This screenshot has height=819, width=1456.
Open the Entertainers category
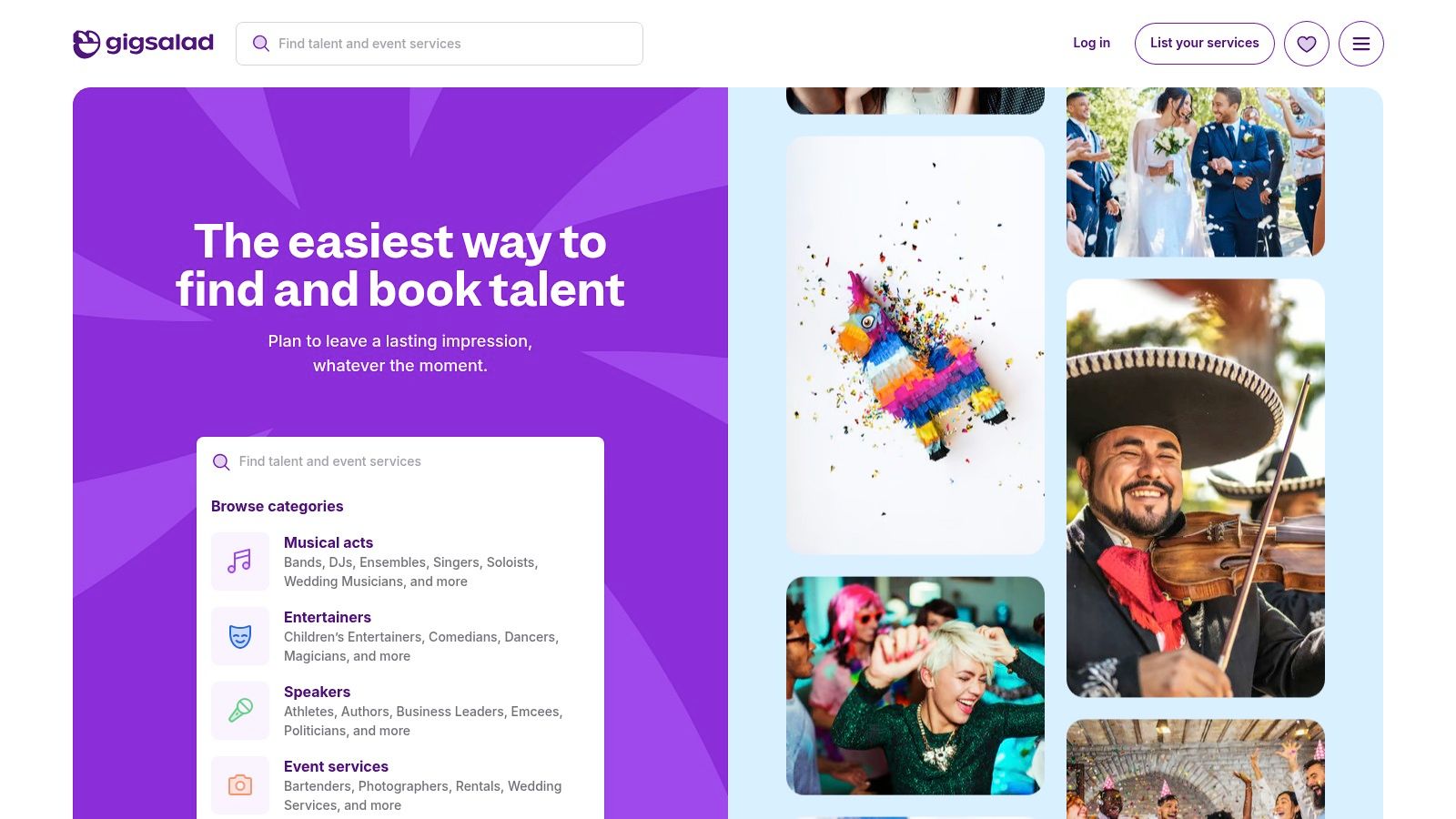click(x=328, y=617)
